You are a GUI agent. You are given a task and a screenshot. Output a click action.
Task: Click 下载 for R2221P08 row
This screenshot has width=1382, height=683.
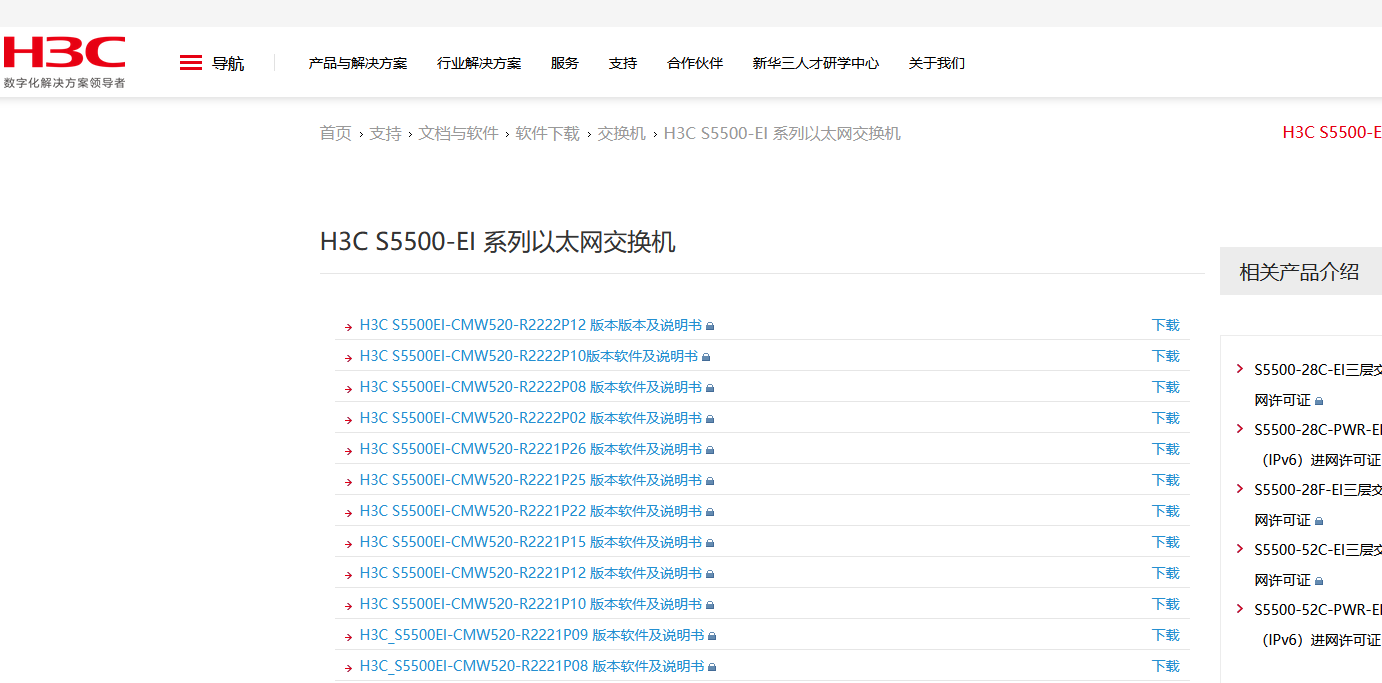coord(1166,666)
